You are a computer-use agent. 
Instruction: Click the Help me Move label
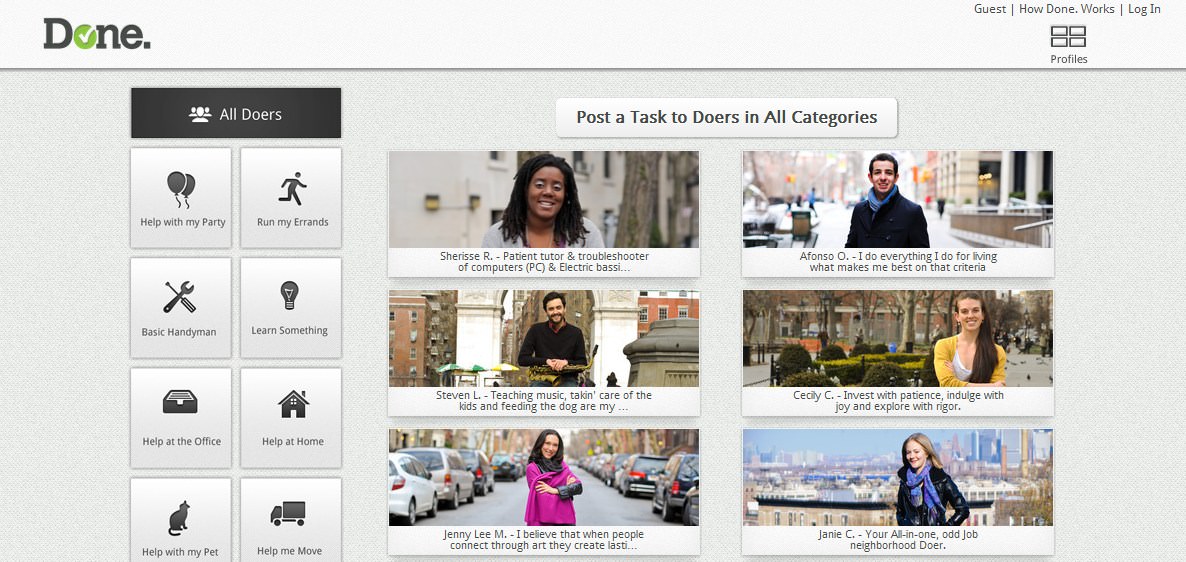click(x=289, y=551)
